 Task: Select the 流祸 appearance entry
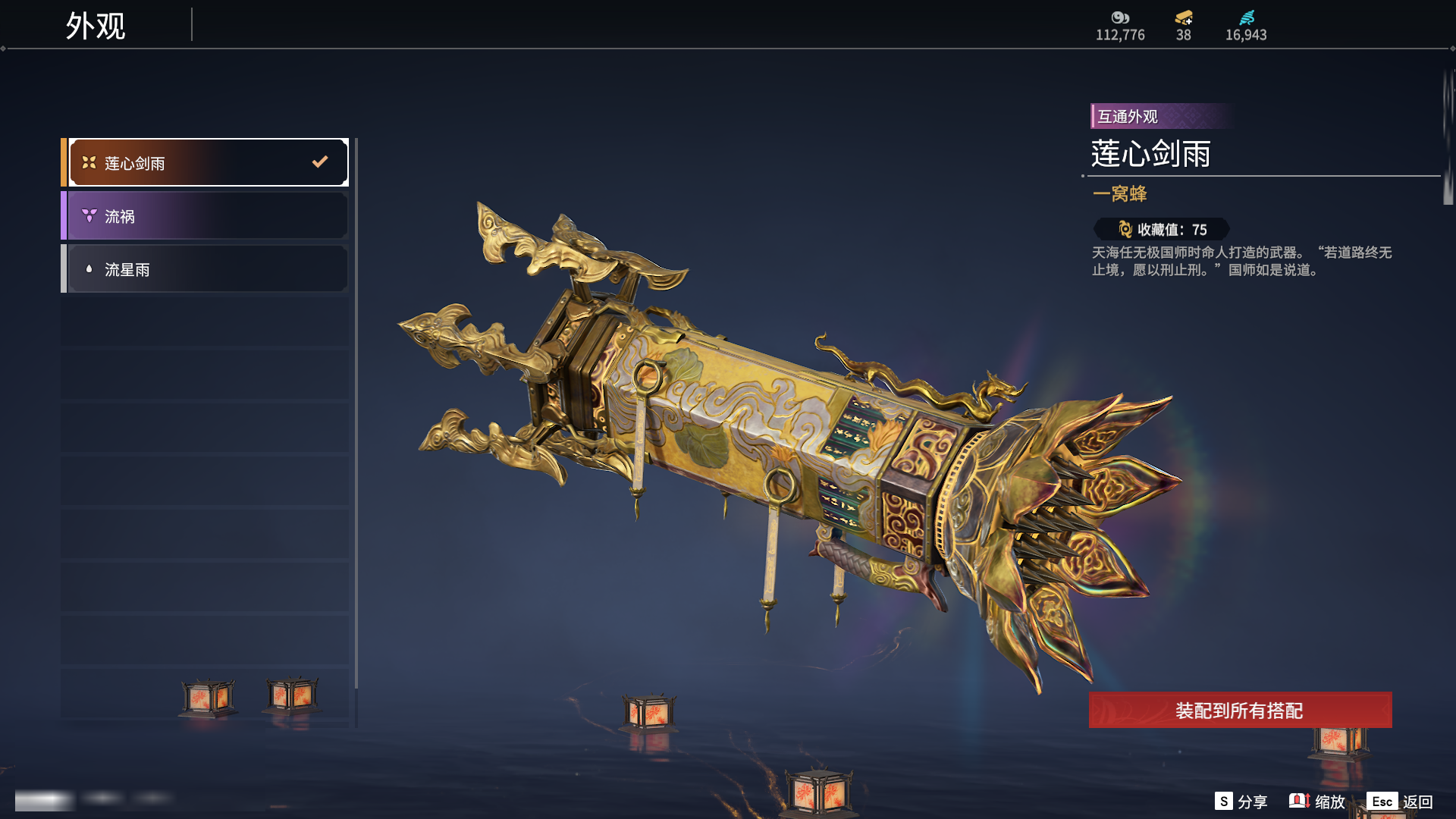pyautogui.click(x=205, y=215)
